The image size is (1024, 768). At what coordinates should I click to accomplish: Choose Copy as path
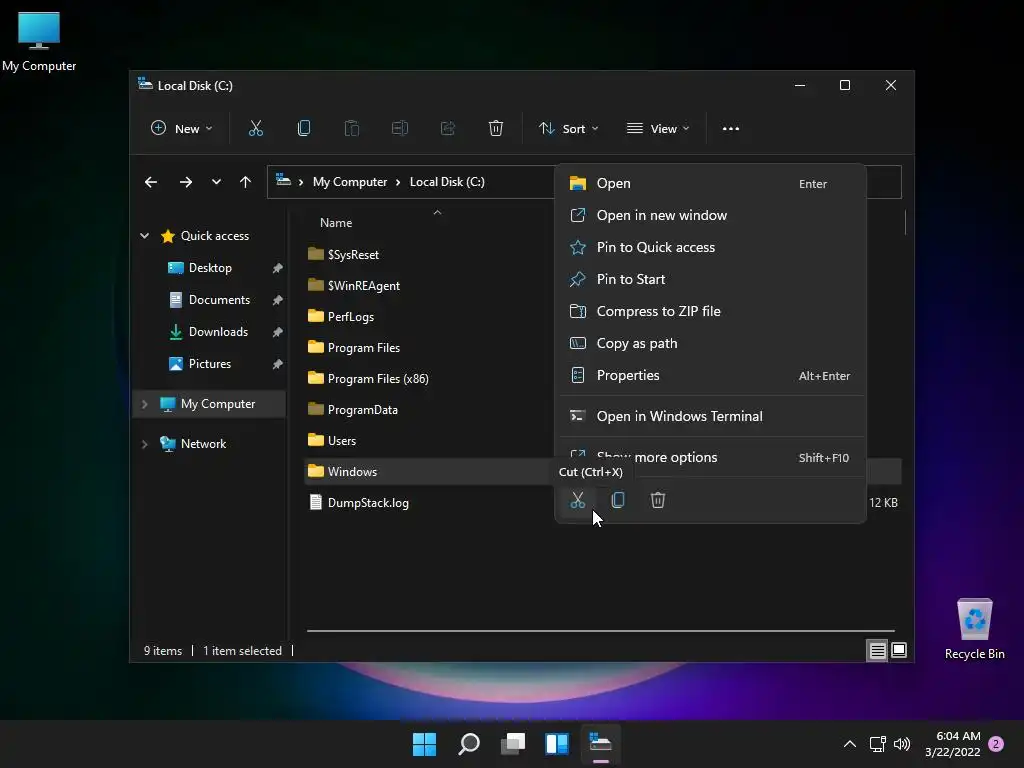(710, 344)
